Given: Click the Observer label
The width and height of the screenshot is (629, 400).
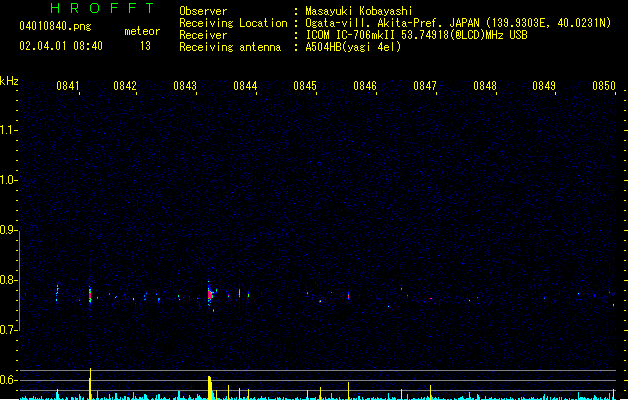Looking at the screenshot, I should coord(203,11).
